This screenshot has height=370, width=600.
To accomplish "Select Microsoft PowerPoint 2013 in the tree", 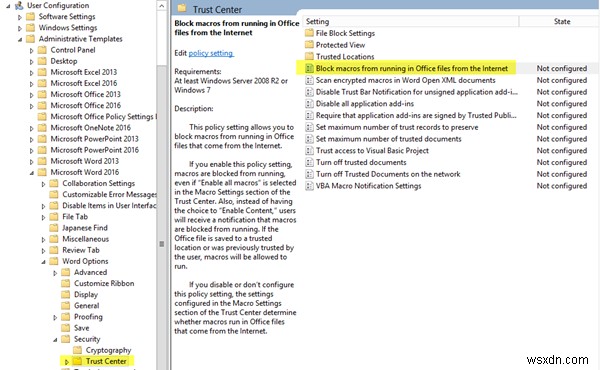I will point(95,139).
